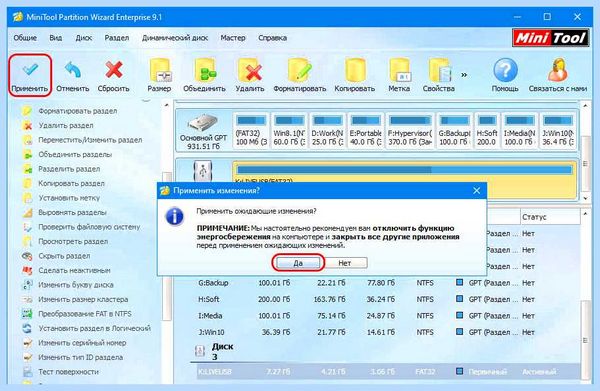Click Проверить файловую систему in side panel
This screenshot has height=391, width=600.
click(x=89, y=227)
